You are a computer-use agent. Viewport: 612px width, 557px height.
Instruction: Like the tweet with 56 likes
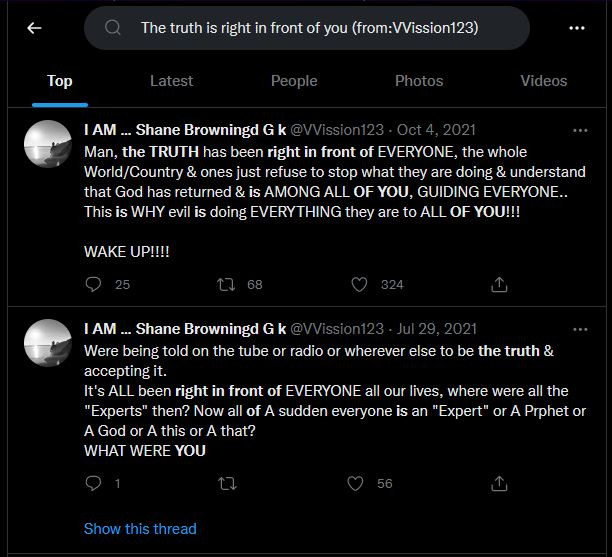coord(355,483)
